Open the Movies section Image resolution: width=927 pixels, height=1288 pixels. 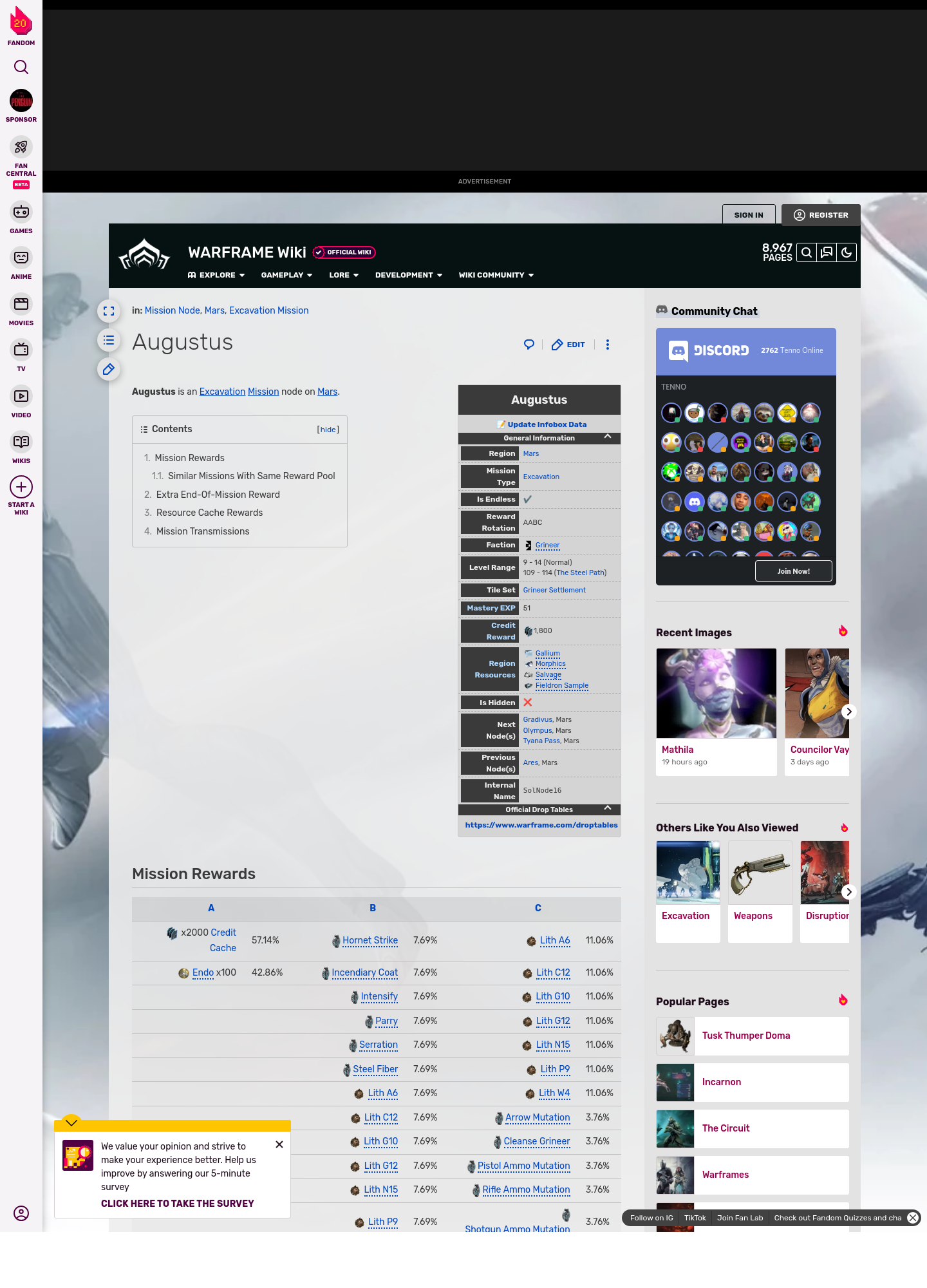point(21,310)
